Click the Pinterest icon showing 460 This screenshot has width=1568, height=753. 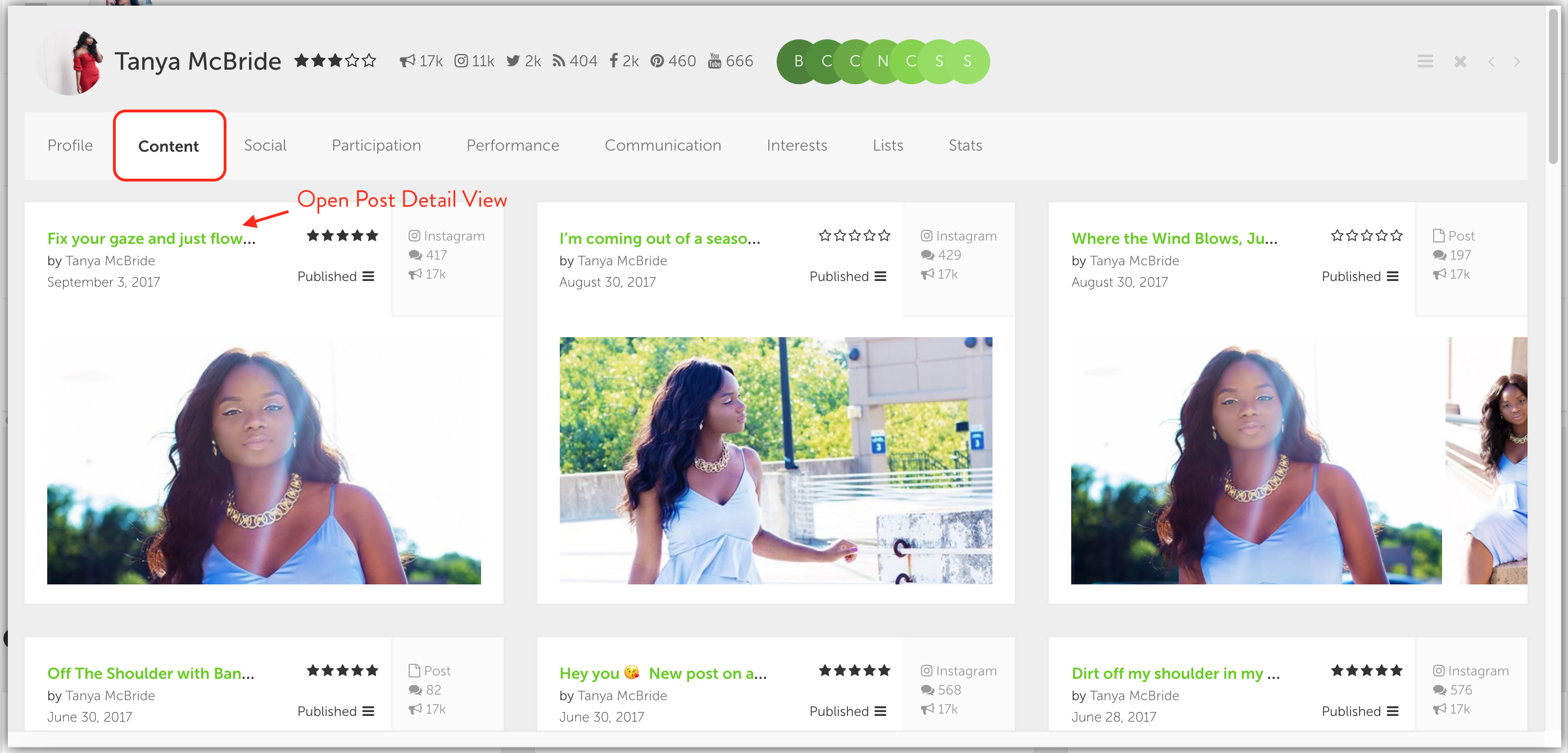click(657, 61)
